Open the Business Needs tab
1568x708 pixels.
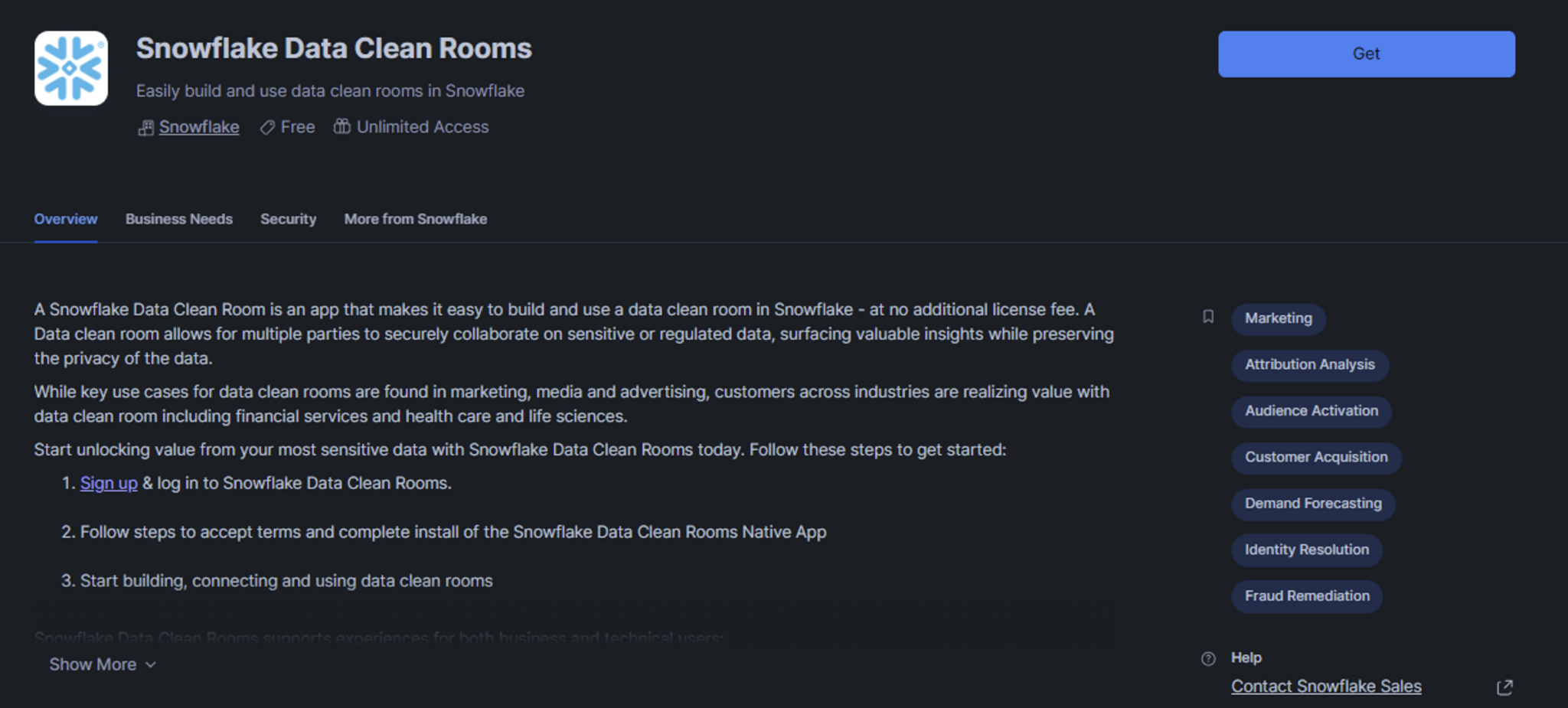pos(179,219)
